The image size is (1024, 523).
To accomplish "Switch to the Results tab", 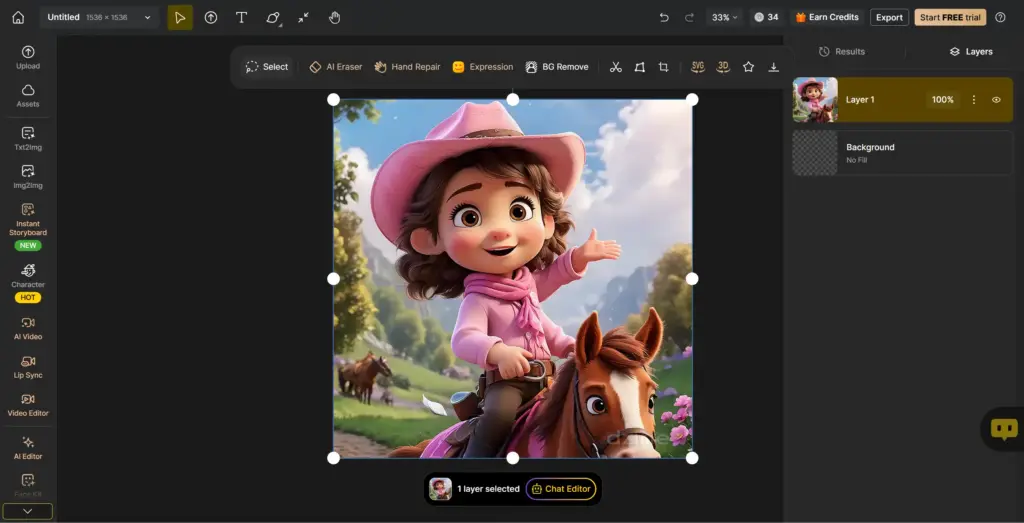I will pyautogui.click(x=842, y=51).
